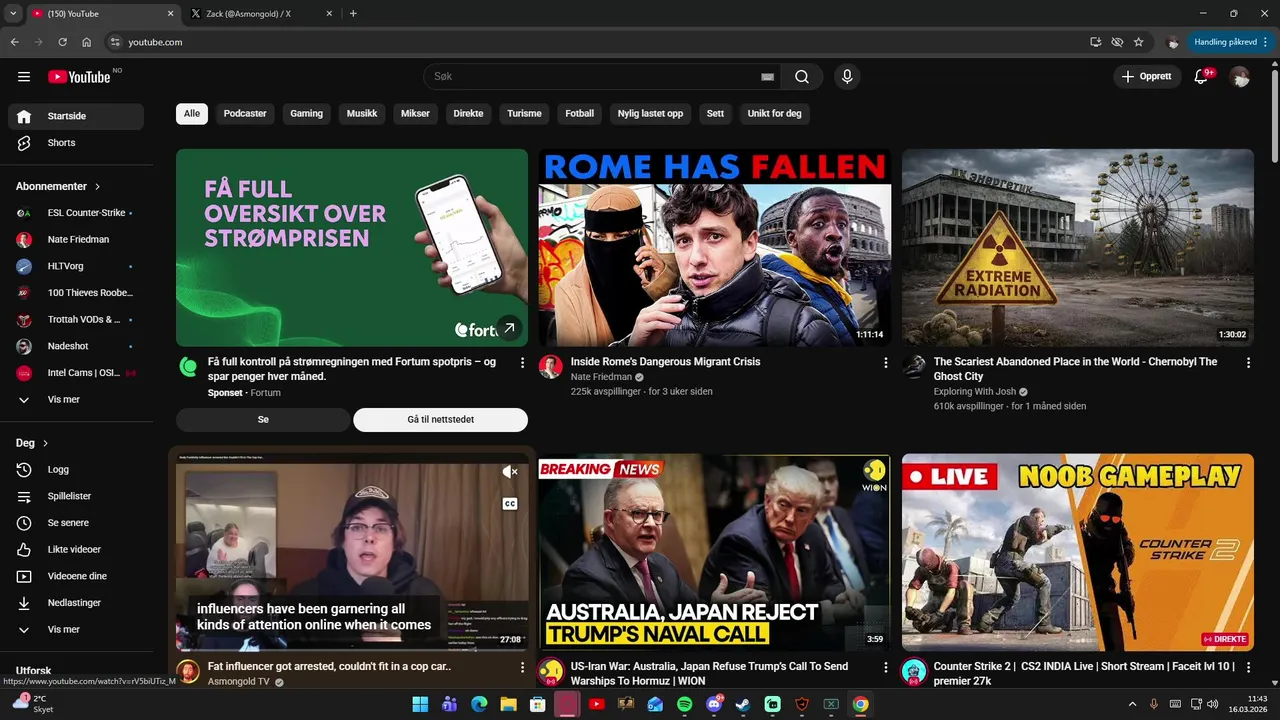Show more subscriptions with Vis mer
1280x720 pixels.
(76, 400)
